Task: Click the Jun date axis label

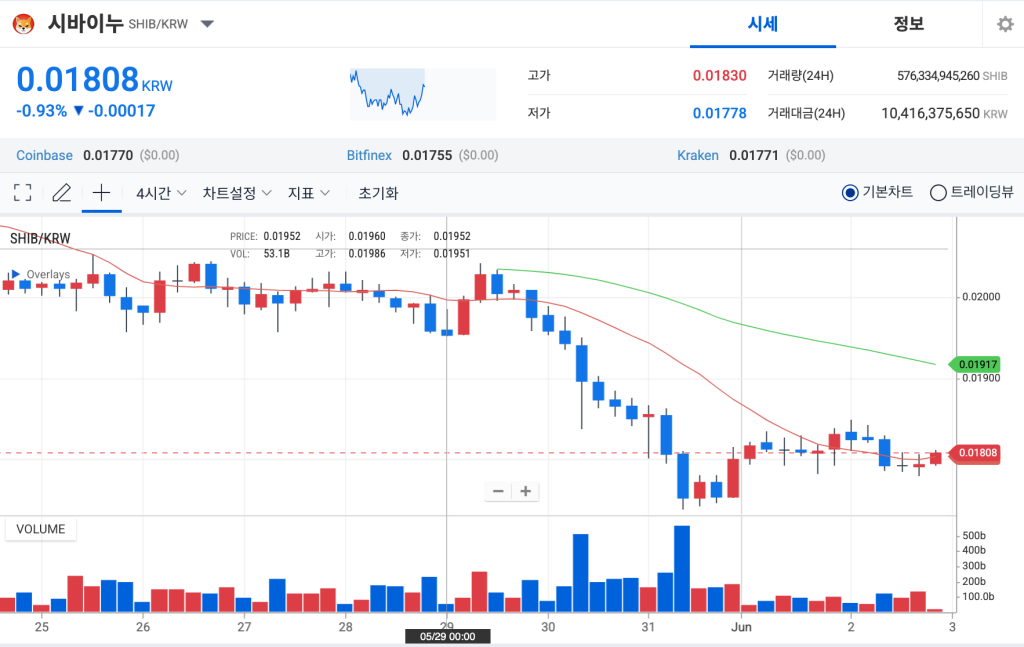Action: pos(741,627)
